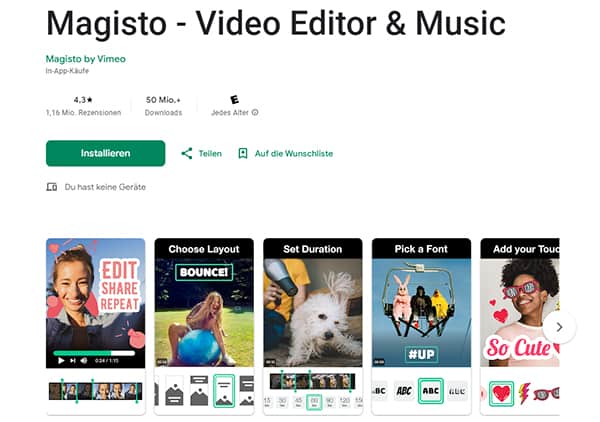Click the Teilen label
The width and height of the screenshot is (600, 422).
tap(210, 153)
